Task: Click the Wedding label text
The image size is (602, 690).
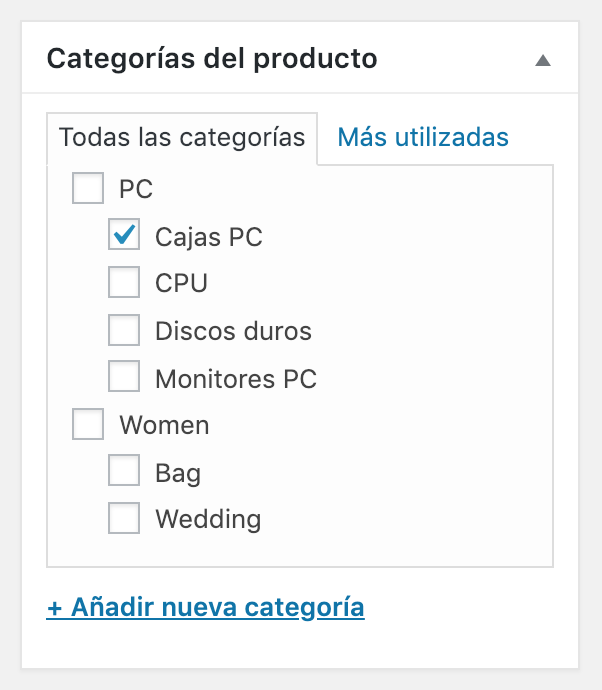Action: 208,520
